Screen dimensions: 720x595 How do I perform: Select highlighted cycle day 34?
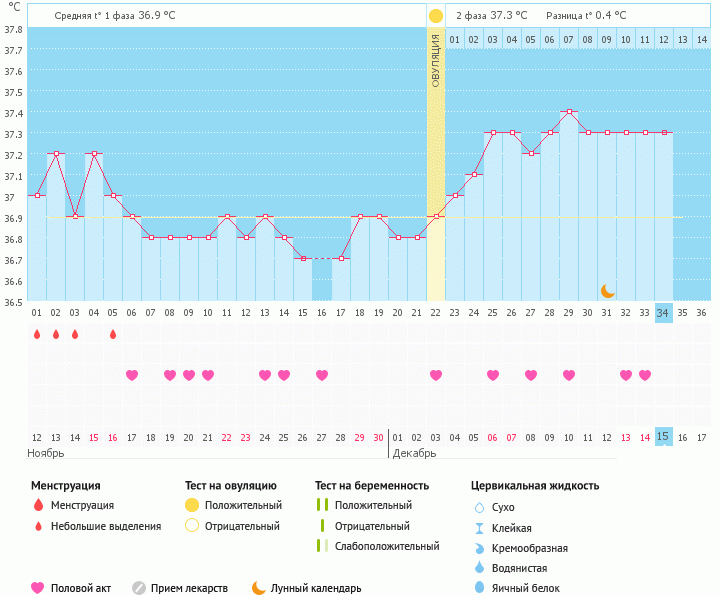(663, 312)
